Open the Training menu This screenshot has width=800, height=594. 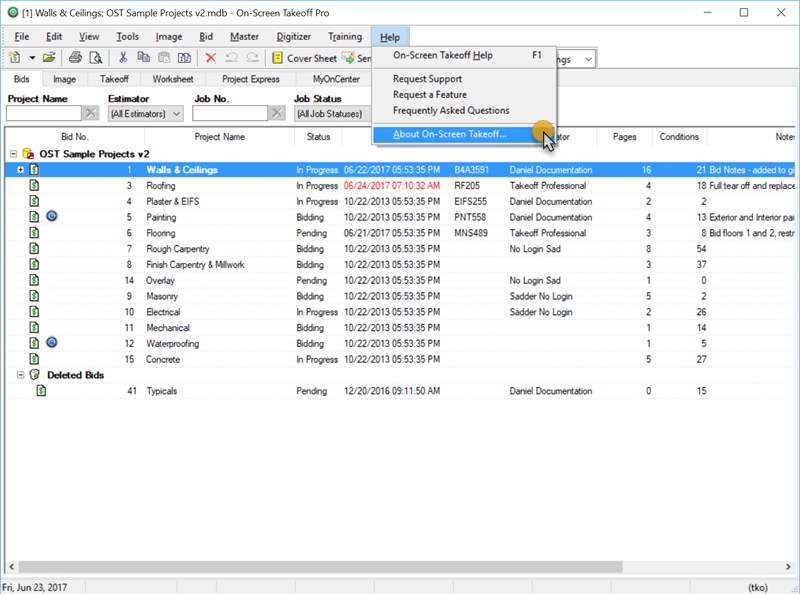click(345, 37)
